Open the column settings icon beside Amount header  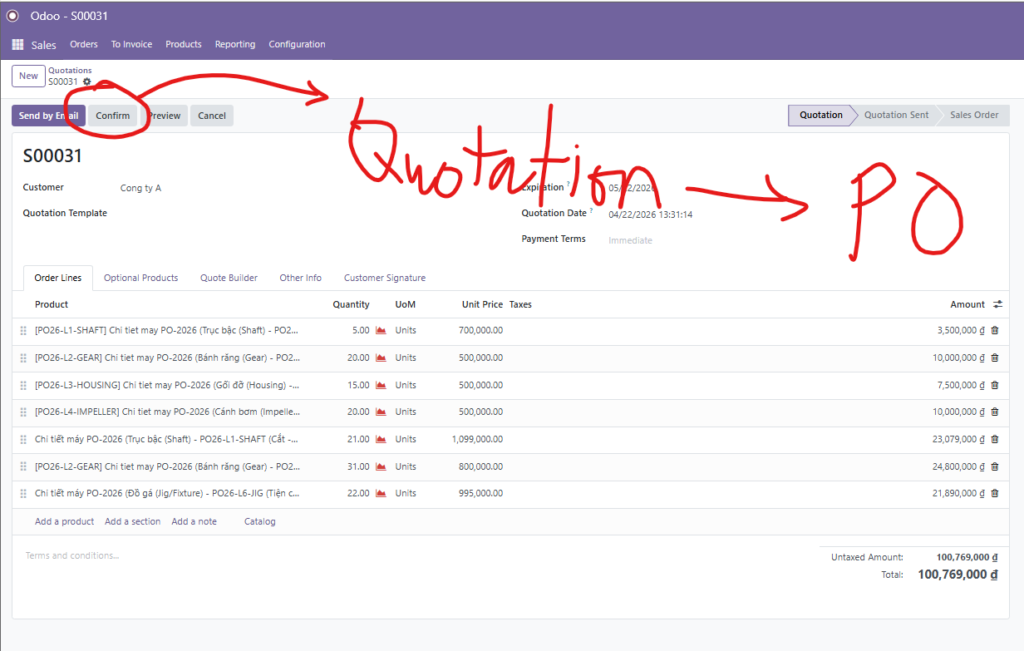pos(997,304)
